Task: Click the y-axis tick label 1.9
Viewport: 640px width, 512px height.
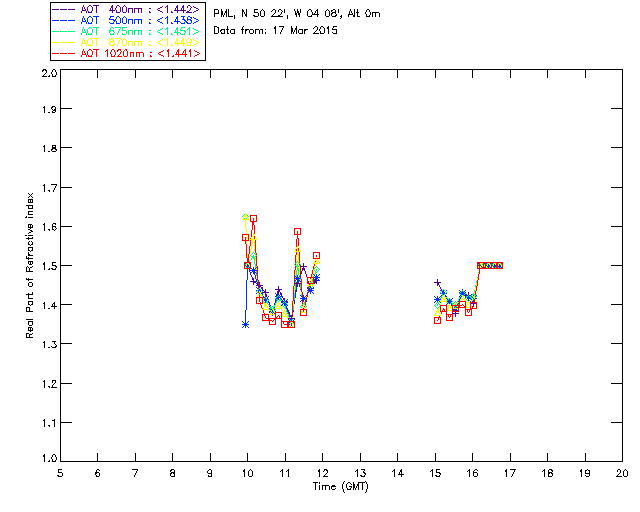Action: tap(49, 109)
